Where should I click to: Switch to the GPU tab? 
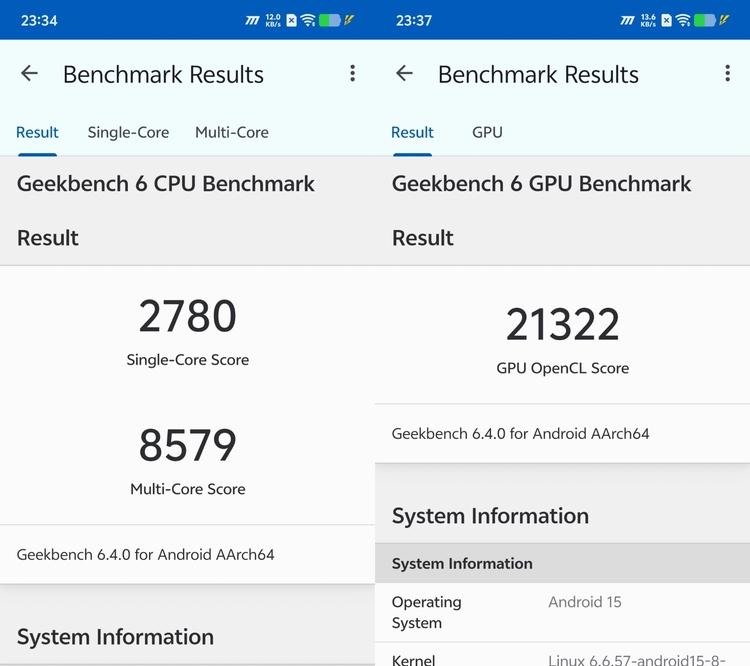(x=487, y=133)
